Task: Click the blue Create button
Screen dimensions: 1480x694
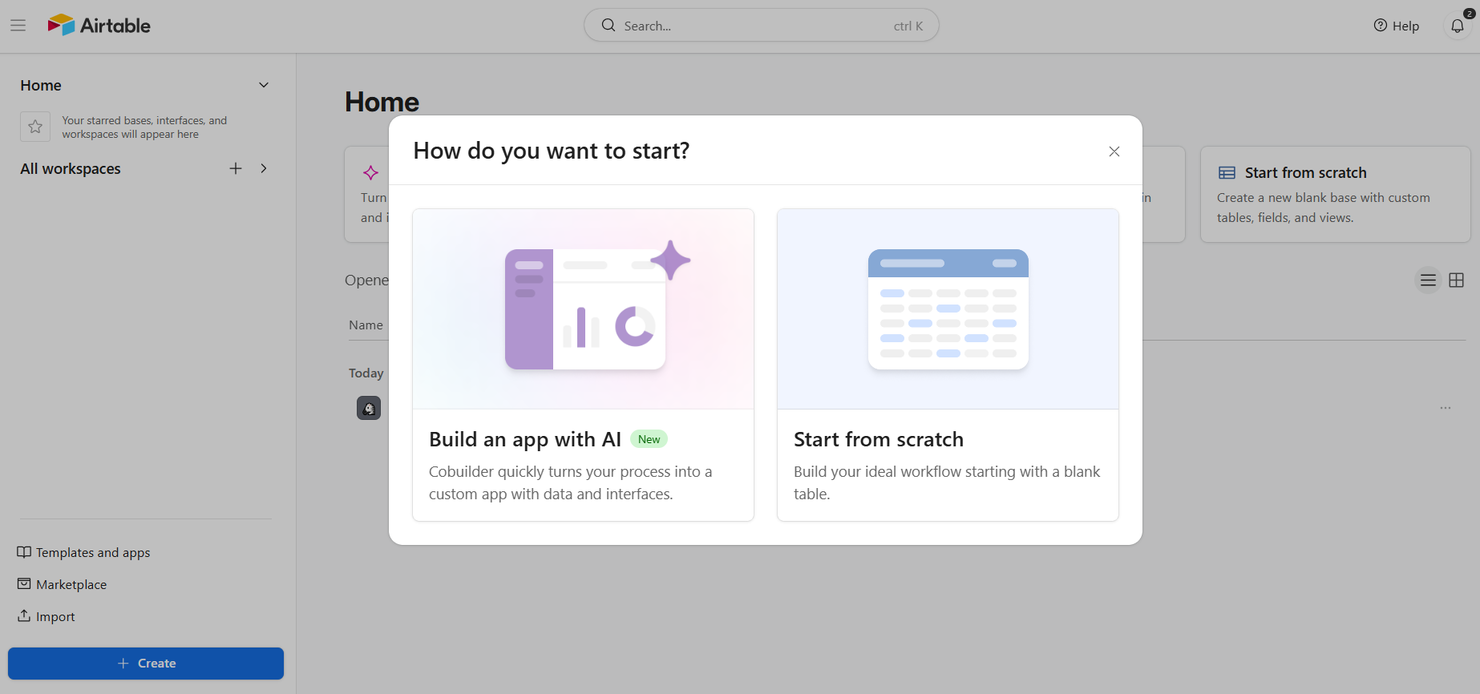Action: point(145,663)
